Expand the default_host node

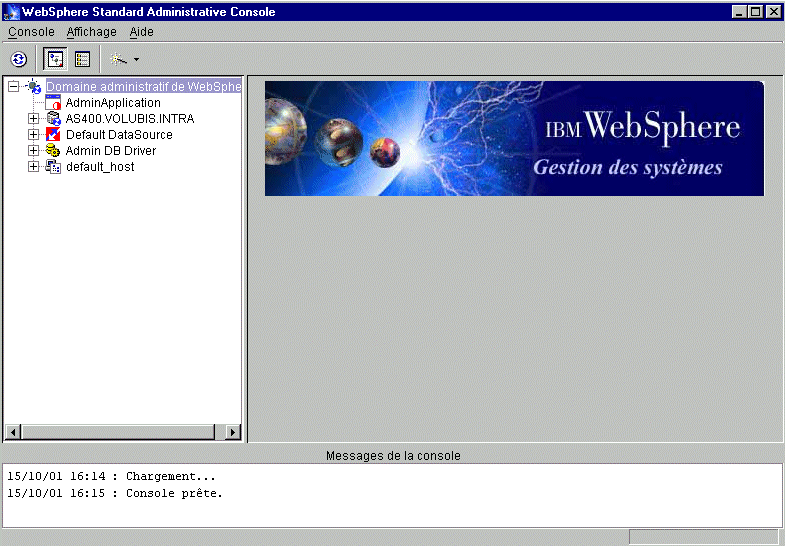click(33, 167)
